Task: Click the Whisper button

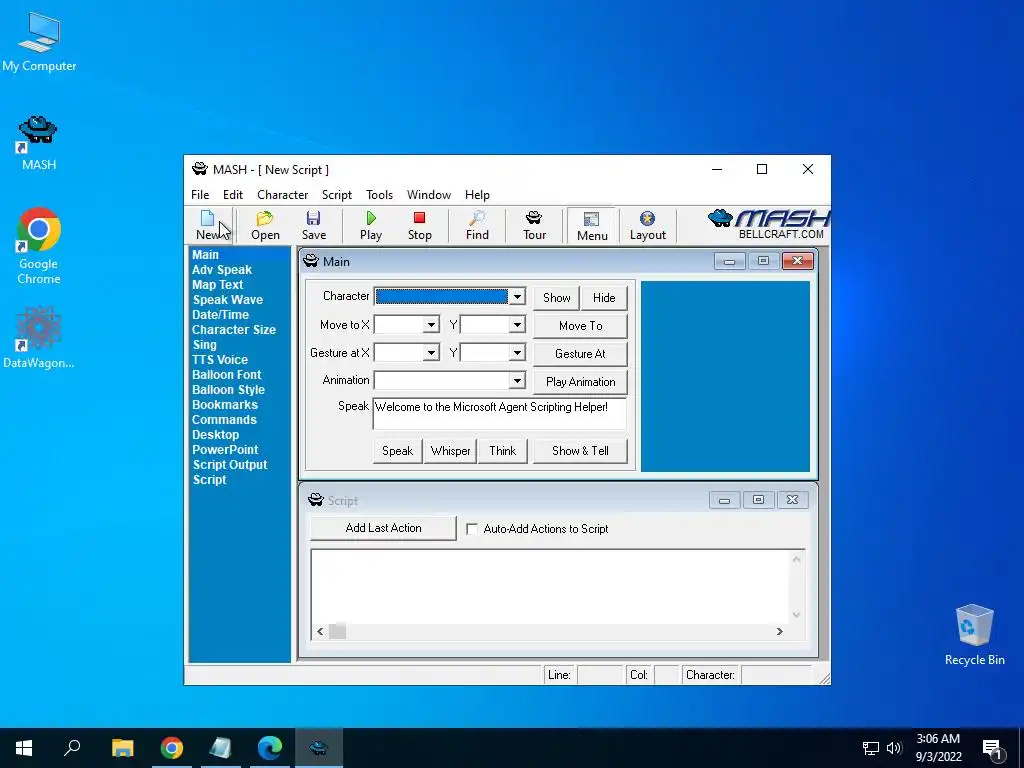Action: pos(450,451)
